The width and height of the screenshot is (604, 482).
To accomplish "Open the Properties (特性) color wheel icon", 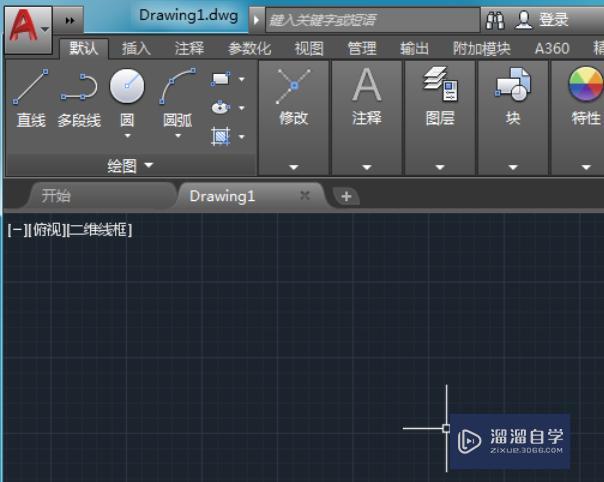I will pos(586,84).
